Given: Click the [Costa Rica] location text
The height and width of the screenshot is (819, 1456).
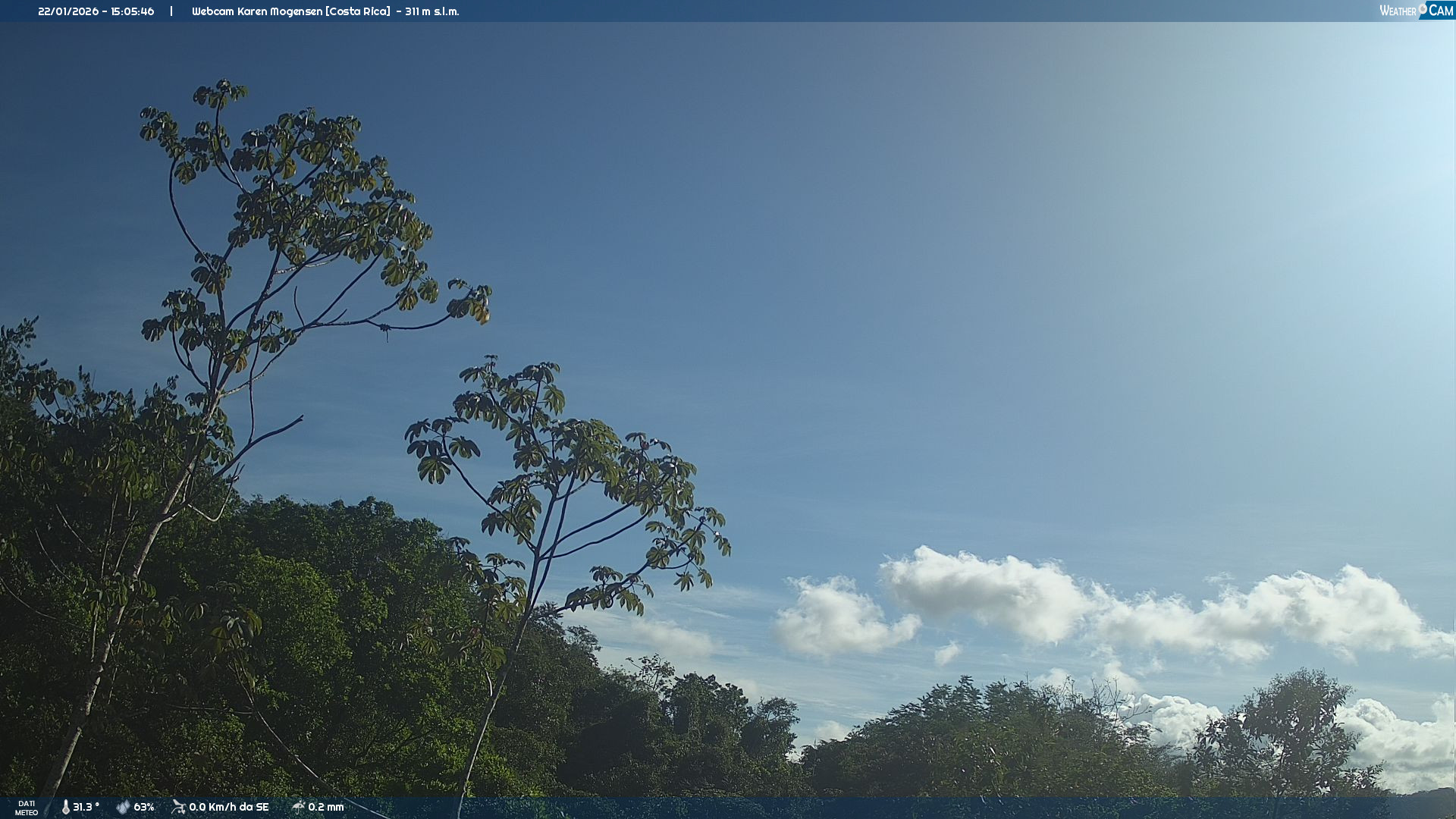Looking at the screenshot, I should 358,11.
